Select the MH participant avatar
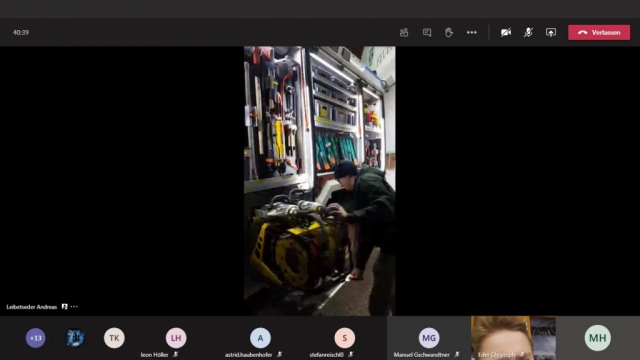Image resolution: width=640 pixels, height=360 pixels. coord(598,338)
